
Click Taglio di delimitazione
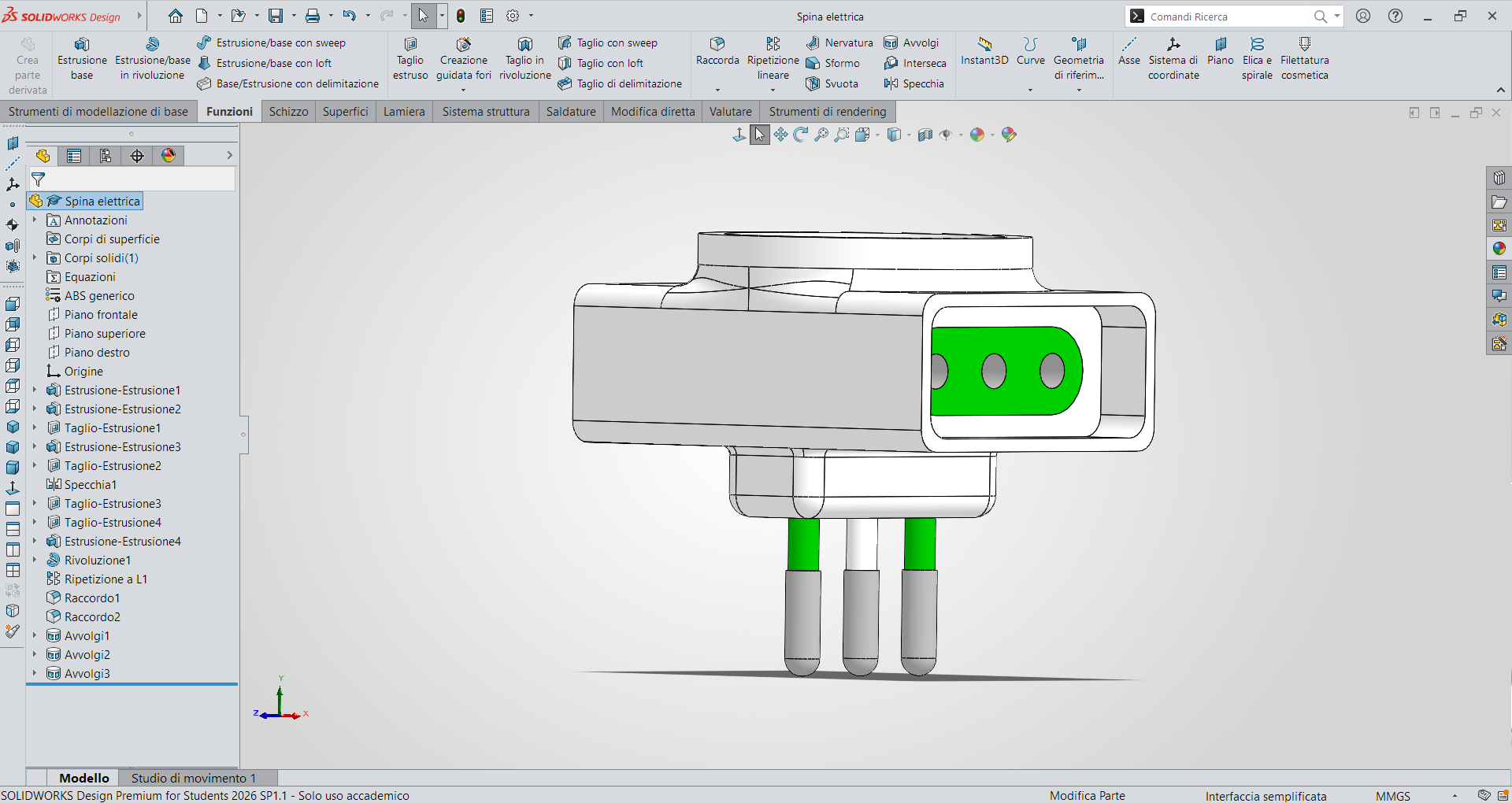(620, 83)
